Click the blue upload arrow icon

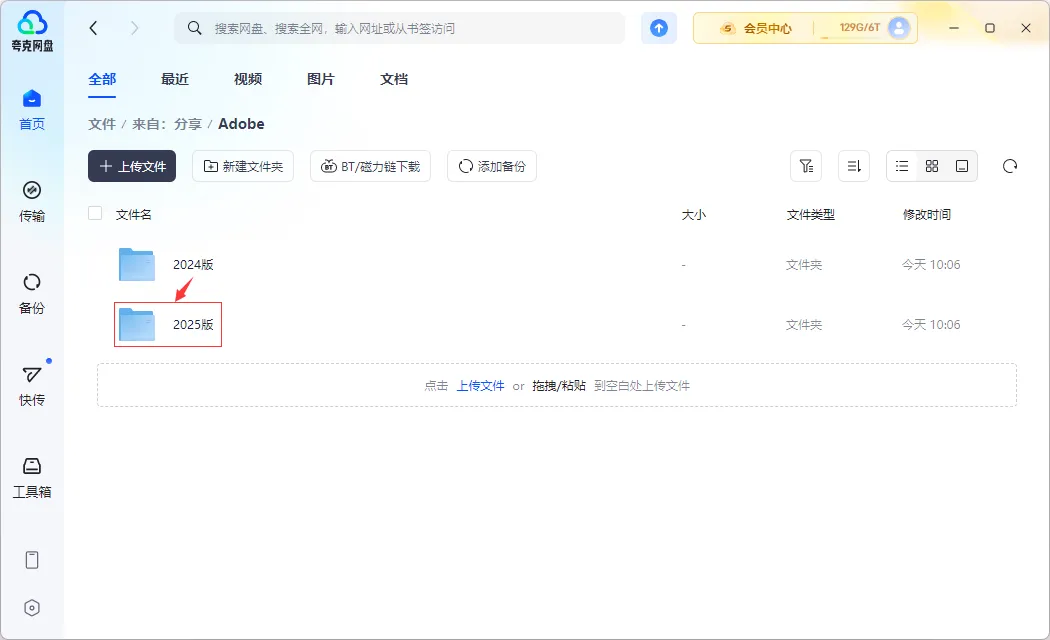(659, 28)
